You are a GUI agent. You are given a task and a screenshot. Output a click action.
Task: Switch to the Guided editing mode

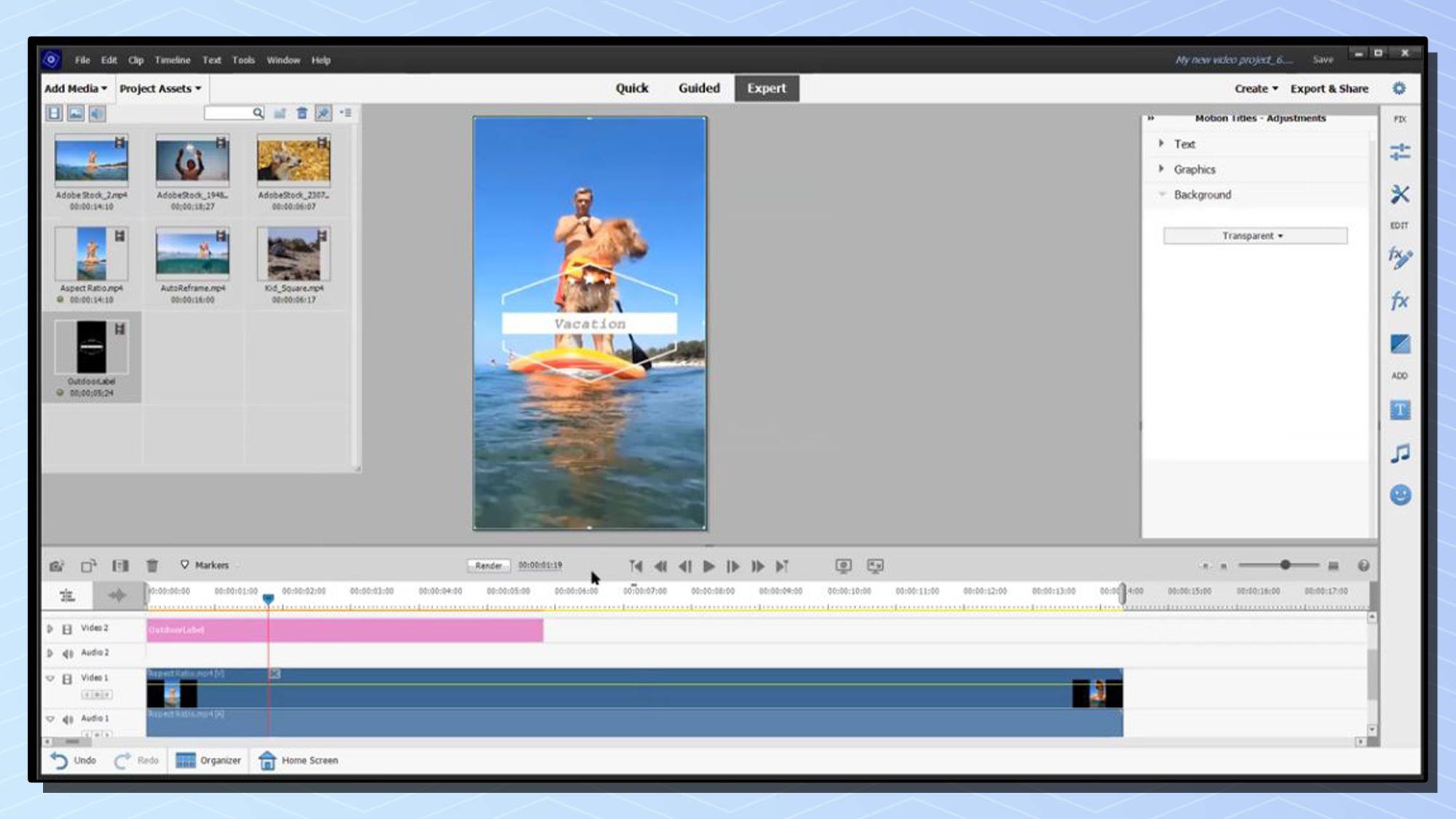point(698,88)
